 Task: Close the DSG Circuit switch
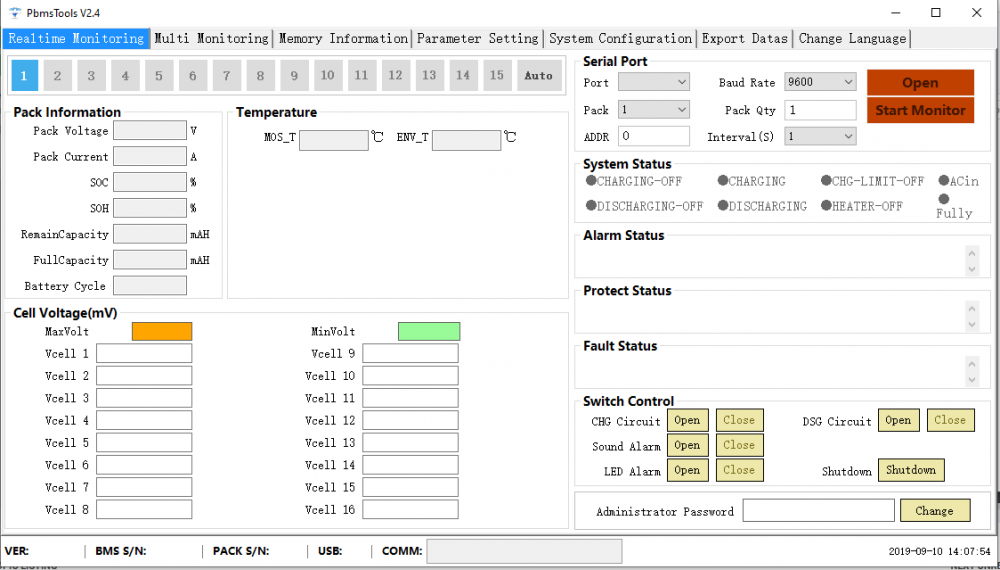click(x=950, y=420)
